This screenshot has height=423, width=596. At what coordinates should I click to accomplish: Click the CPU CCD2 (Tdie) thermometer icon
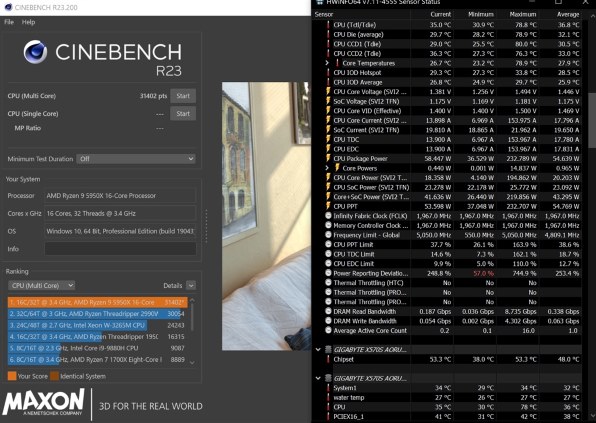tap(328, 53)
